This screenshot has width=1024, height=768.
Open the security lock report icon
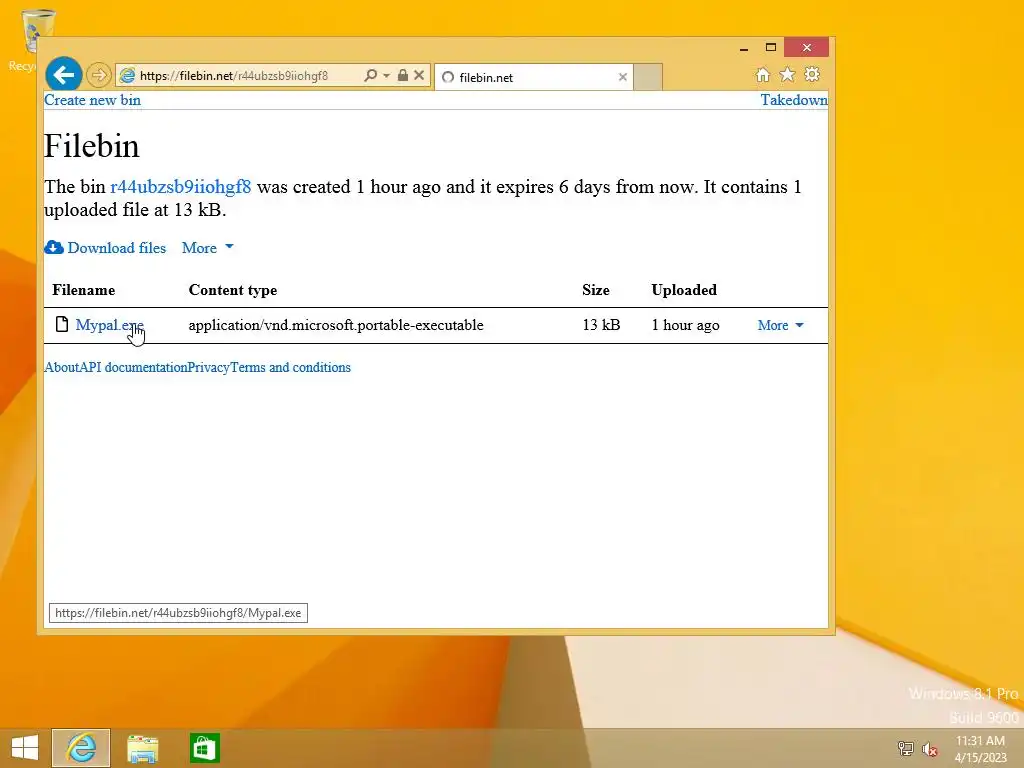click(x=403, y=75)
